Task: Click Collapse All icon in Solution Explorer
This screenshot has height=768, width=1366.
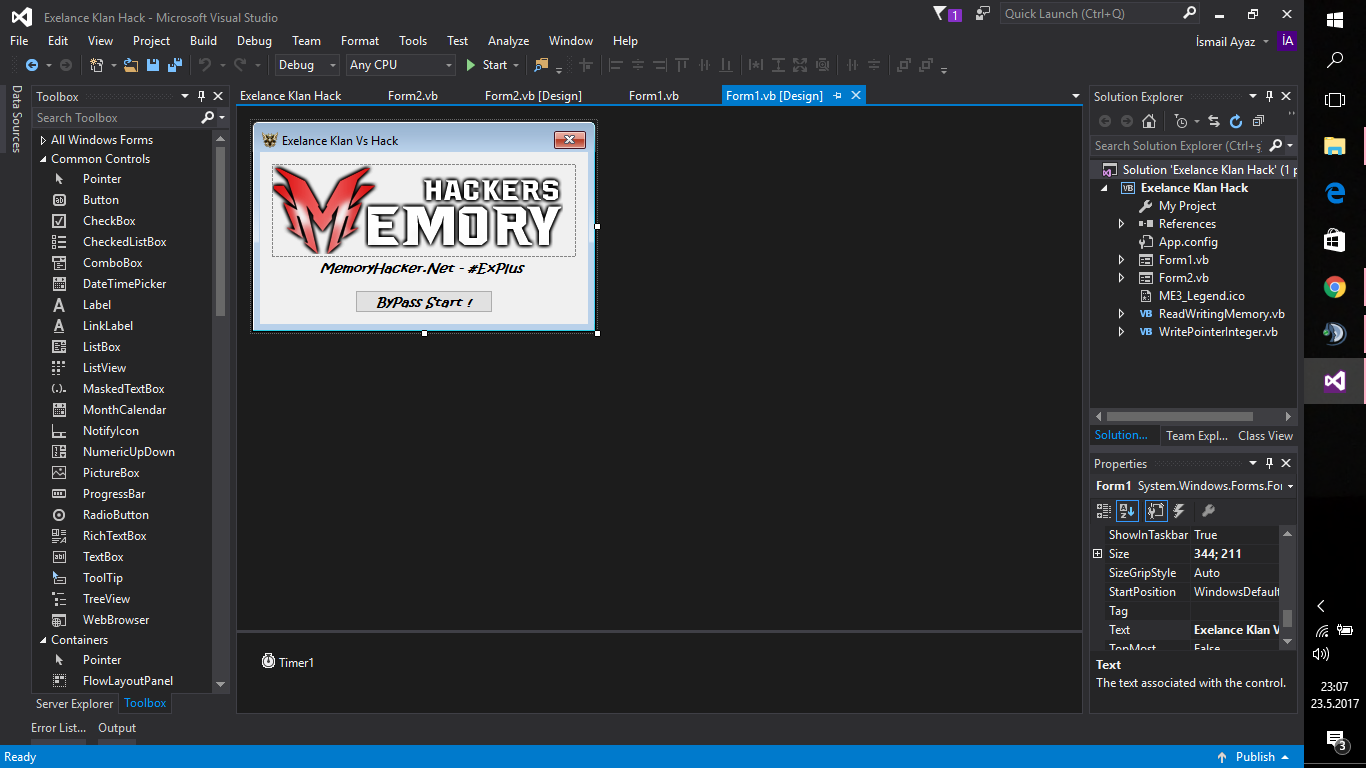Action: pos(1258,121)
